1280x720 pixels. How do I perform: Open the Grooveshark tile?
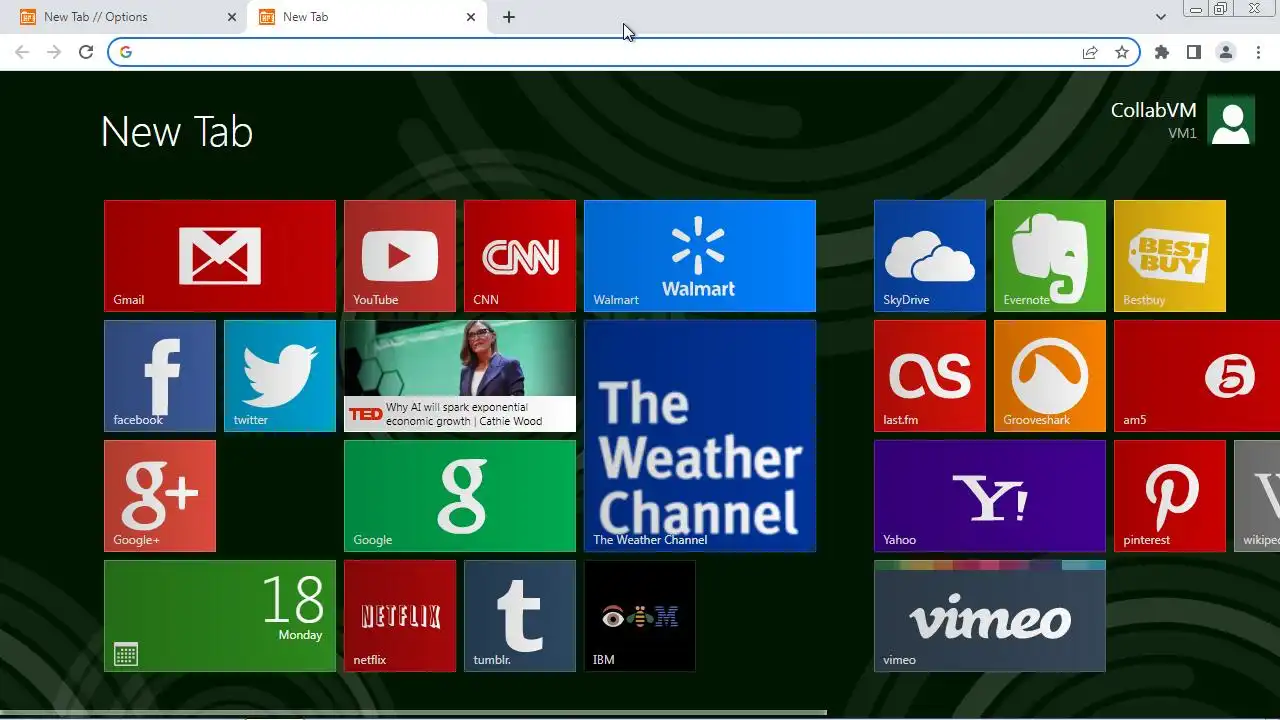1050,376
